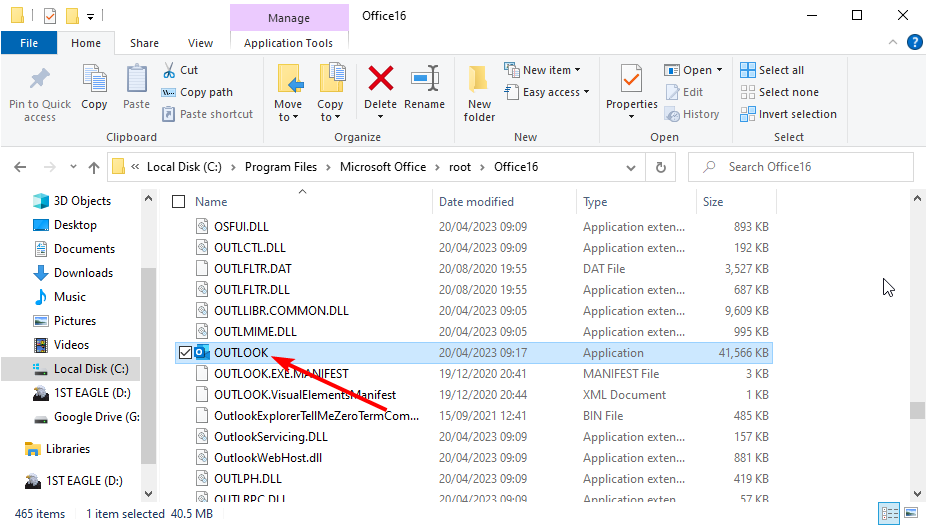Image resolution: width=927 pixels, height=526 pixels.
Task: Click the Quick Access properties checkmark icon
Action: point(50,15)
